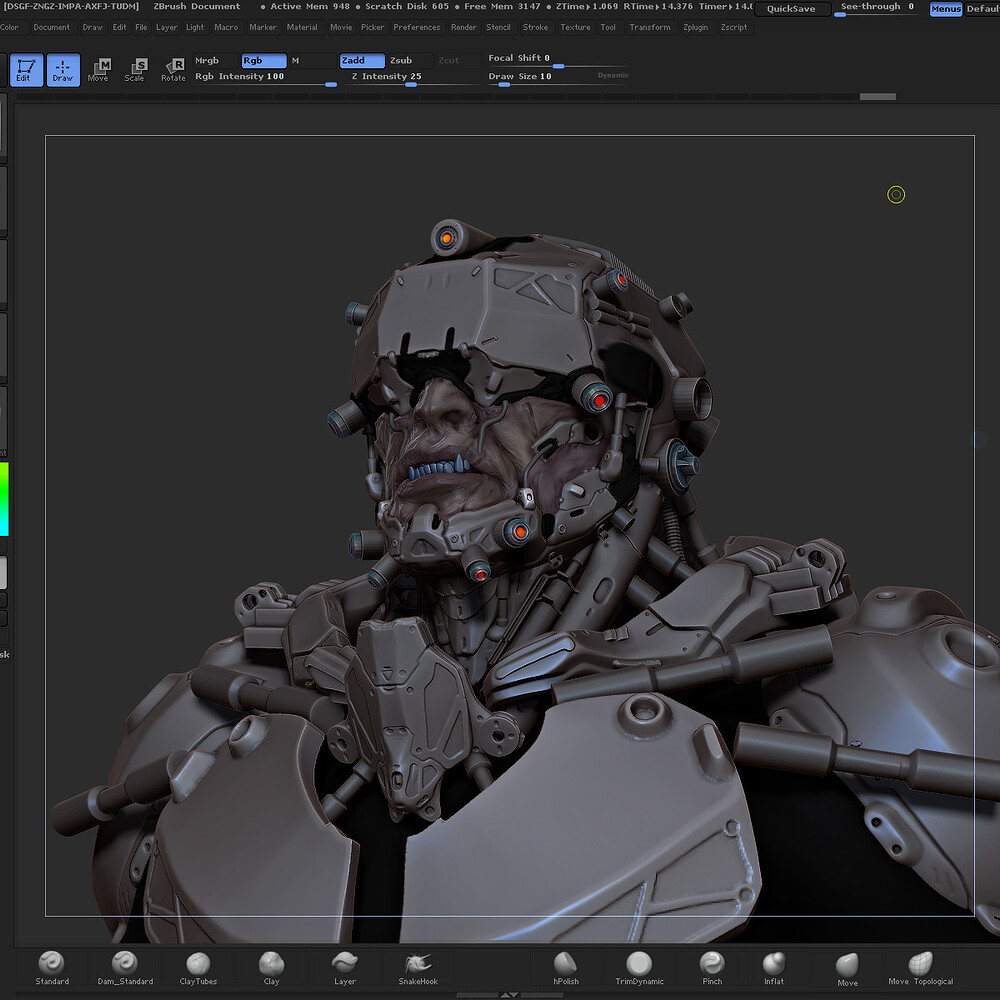Screen dimensions: 1000x1000
Task: Click the white color swatch on left
Action: point(3,572)
